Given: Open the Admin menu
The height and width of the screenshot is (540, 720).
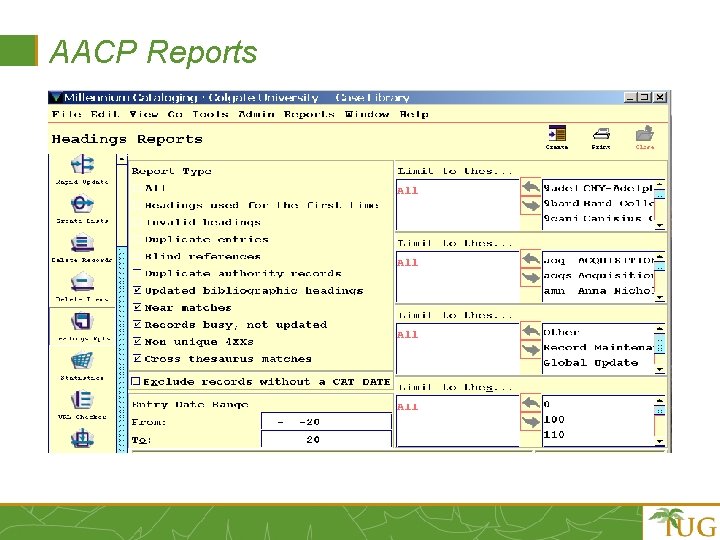Looking at the screenshot, I should point(256,114).
